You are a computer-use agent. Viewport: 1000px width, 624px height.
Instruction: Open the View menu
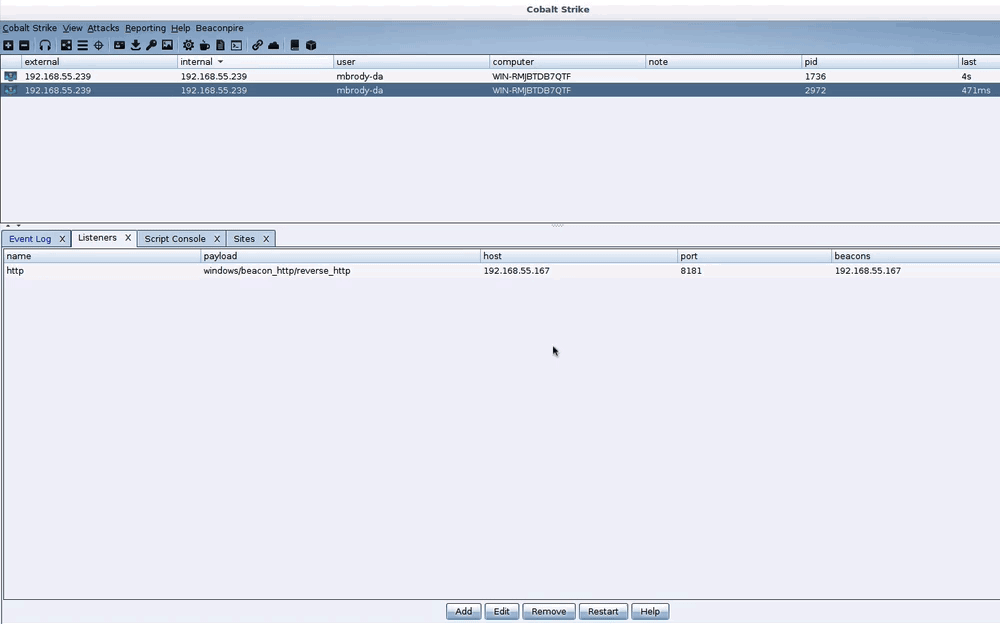pyautogui.click(x=72, y=28)
